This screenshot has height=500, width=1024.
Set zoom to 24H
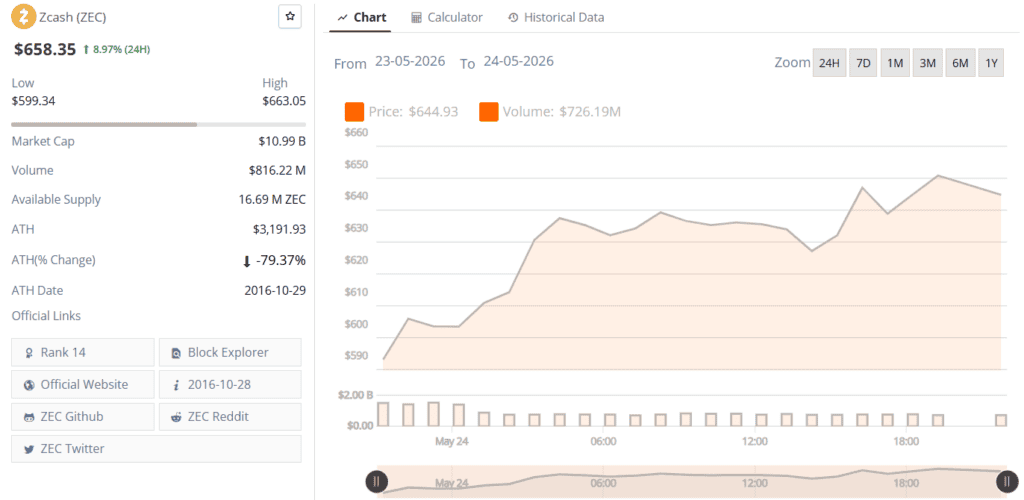point(829,63)
